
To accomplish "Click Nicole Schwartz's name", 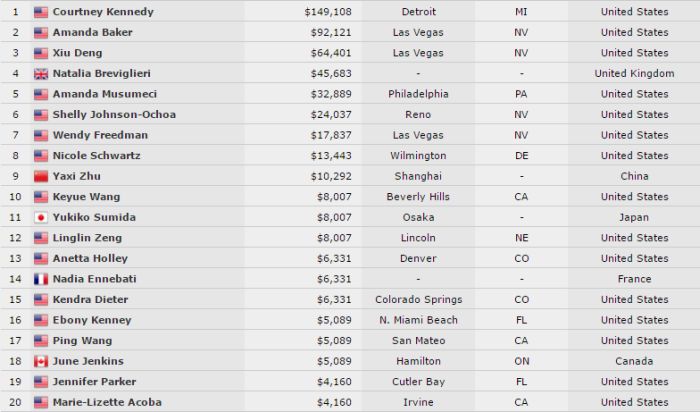I will click(96, 155).
